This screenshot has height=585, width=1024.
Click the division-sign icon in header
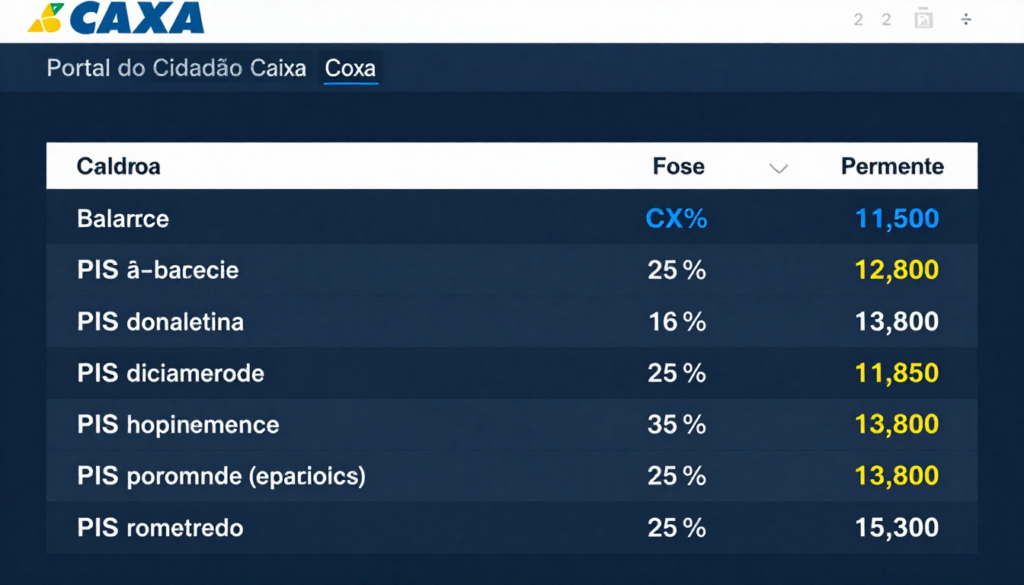[x=966, y=19]
